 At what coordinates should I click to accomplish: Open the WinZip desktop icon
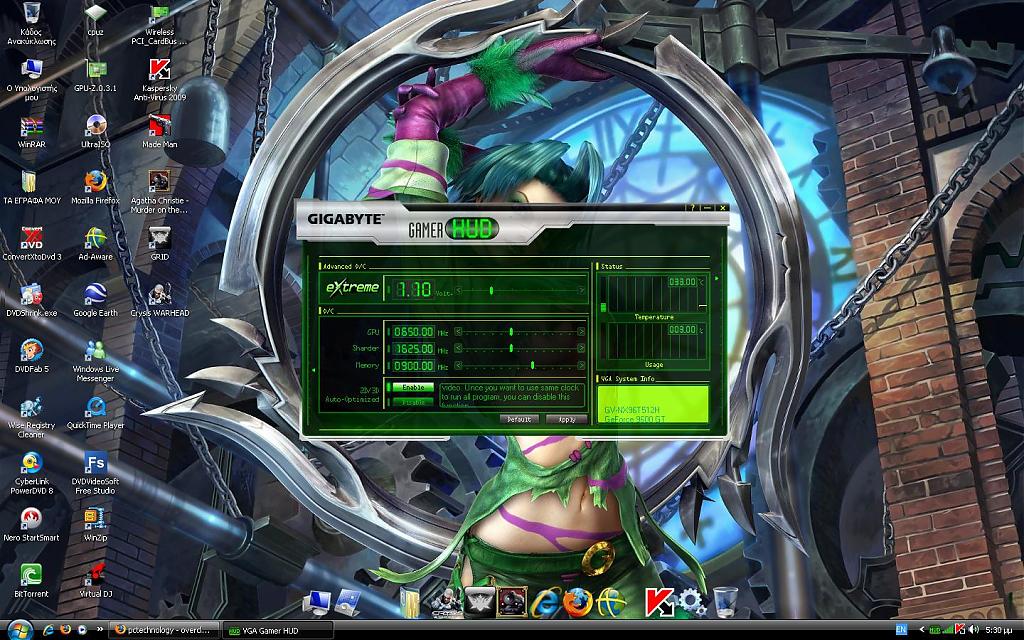coord(95,525)
